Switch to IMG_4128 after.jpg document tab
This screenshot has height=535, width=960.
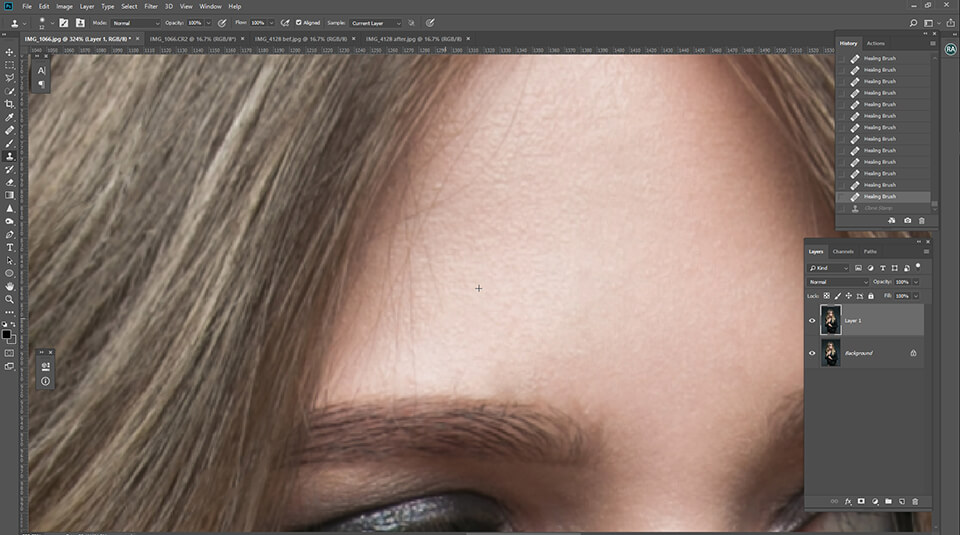(414, 39)
